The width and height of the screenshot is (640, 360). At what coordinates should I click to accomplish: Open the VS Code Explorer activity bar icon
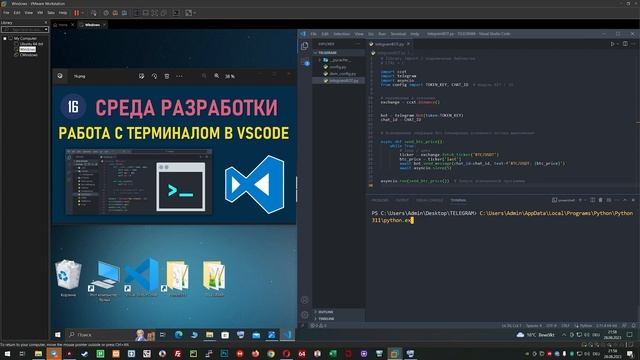coord(305,46)
